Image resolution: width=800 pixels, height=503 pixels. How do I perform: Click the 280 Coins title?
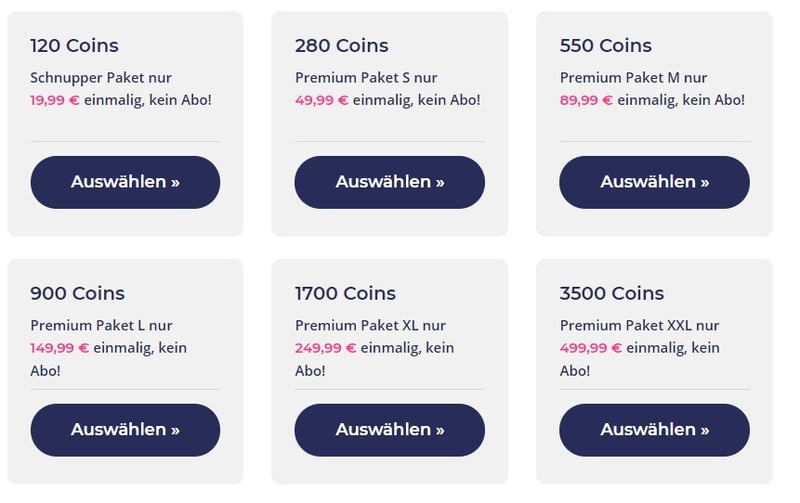(x=341, y=45)
